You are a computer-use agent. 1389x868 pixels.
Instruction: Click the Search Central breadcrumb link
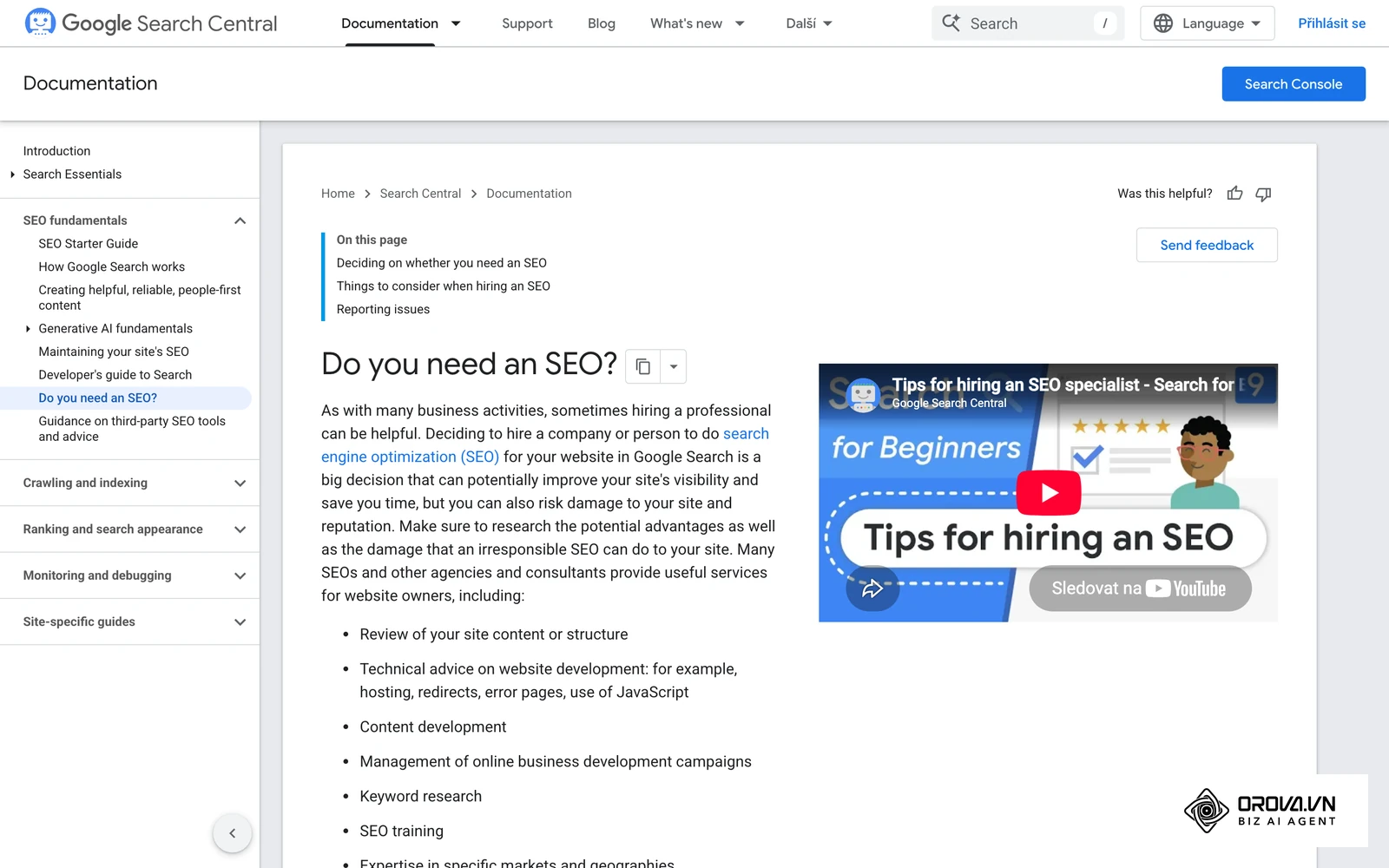coord(420,194)
